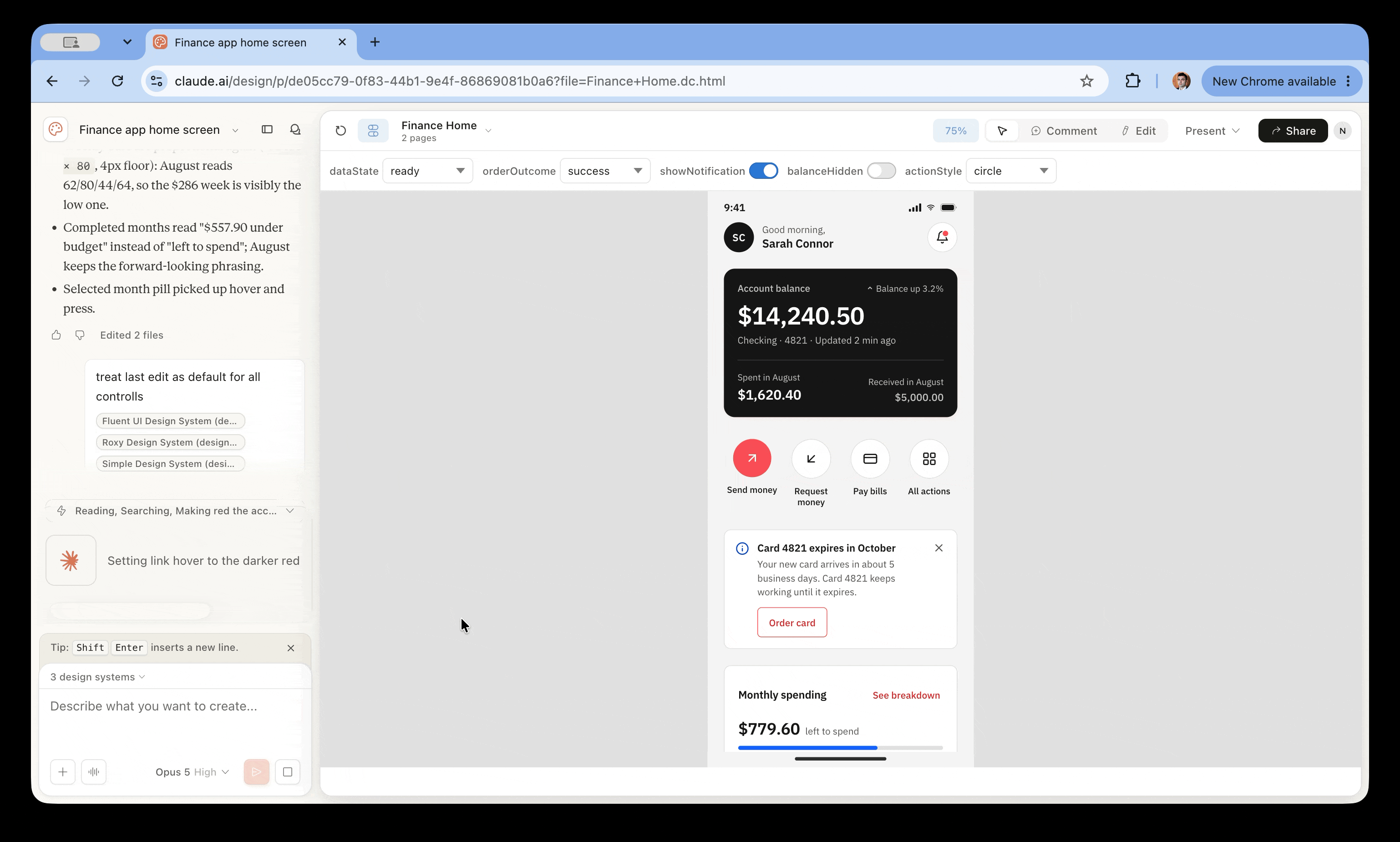Click the Balance up 3.2% indicator

[905, 289]
